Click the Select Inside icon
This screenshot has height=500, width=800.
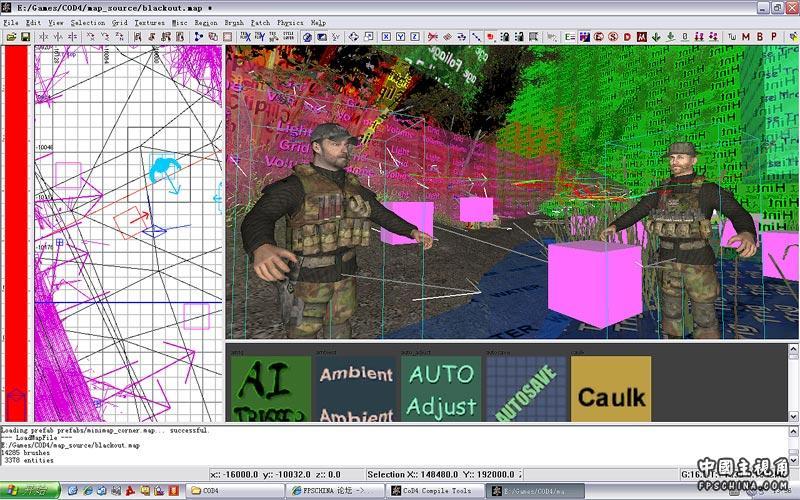(180, 37)
